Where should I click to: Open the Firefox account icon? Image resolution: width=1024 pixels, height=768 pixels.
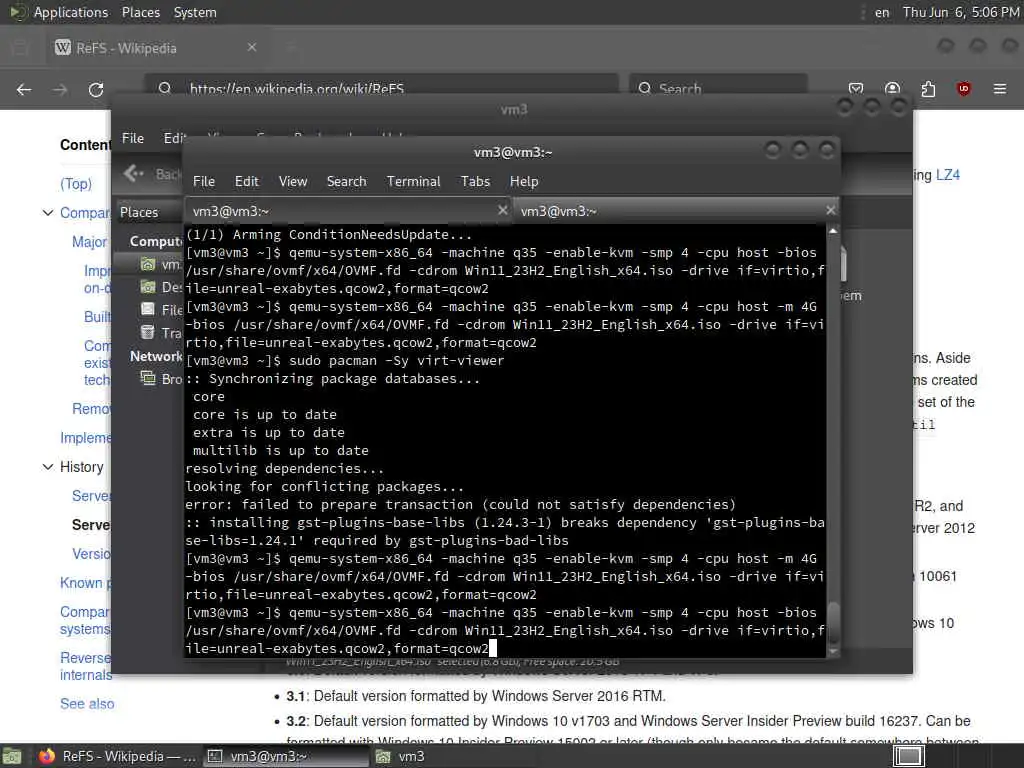[x=892, y=89]
